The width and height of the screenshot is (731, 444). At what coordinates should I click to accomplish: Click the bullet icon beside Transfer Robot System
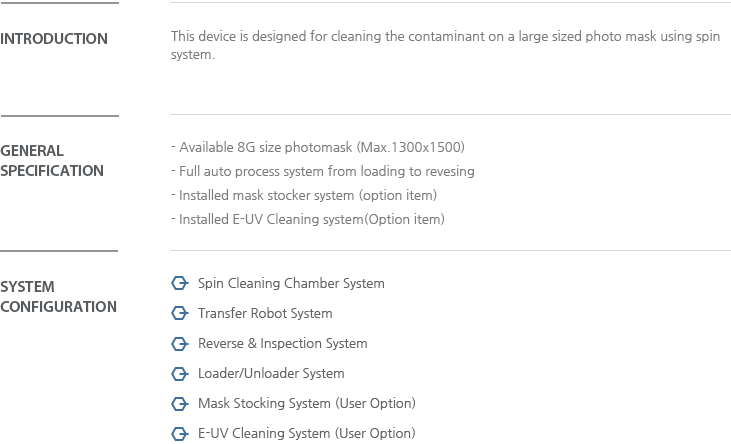[x=179, y=313]
